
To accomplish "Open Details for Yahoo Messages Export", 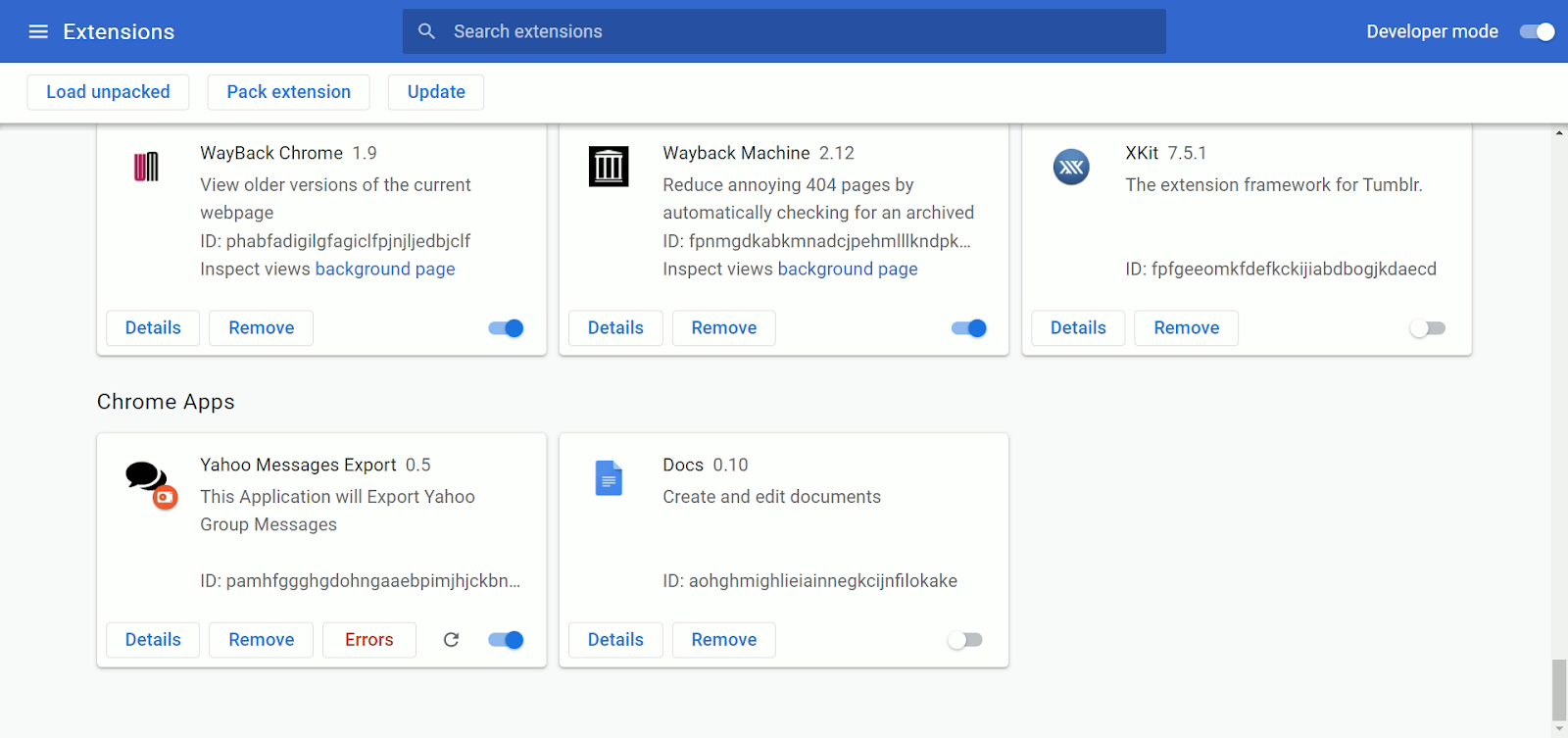I will point(153,640).
